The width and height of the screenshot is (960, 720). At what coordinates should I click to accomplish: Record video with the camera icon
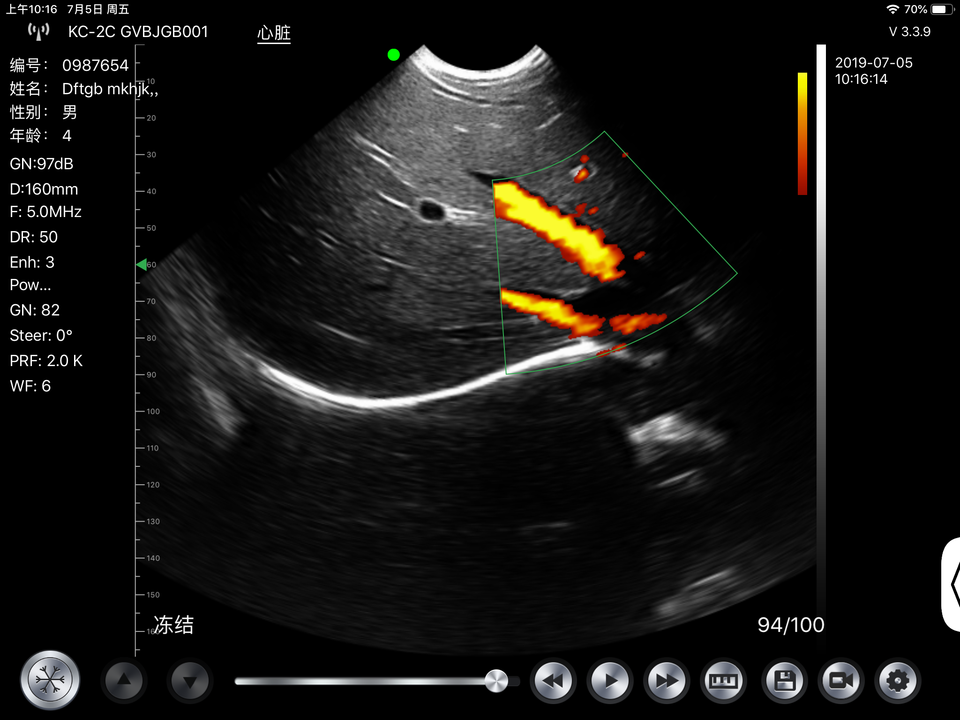click(x=841, y=681)
